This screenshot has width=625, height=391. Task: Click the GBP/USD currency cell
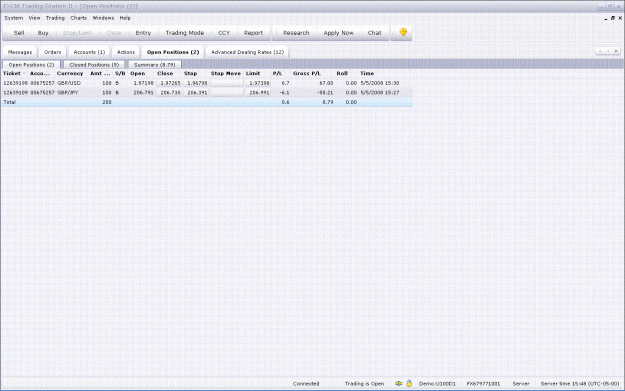click(x=69, y=83)
